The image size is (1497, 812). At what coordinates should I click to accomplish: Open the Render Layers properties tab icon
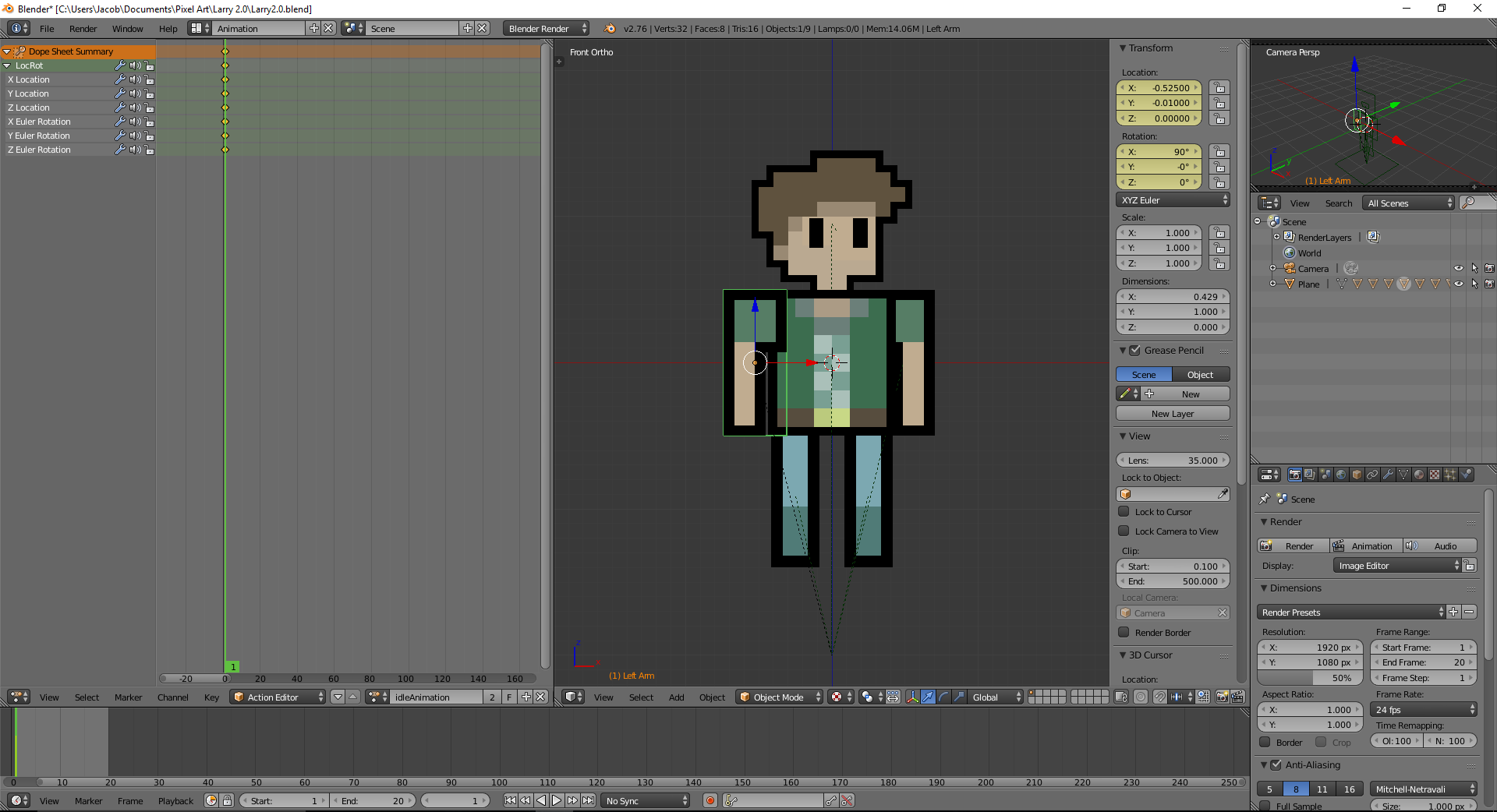(1310, 475)
